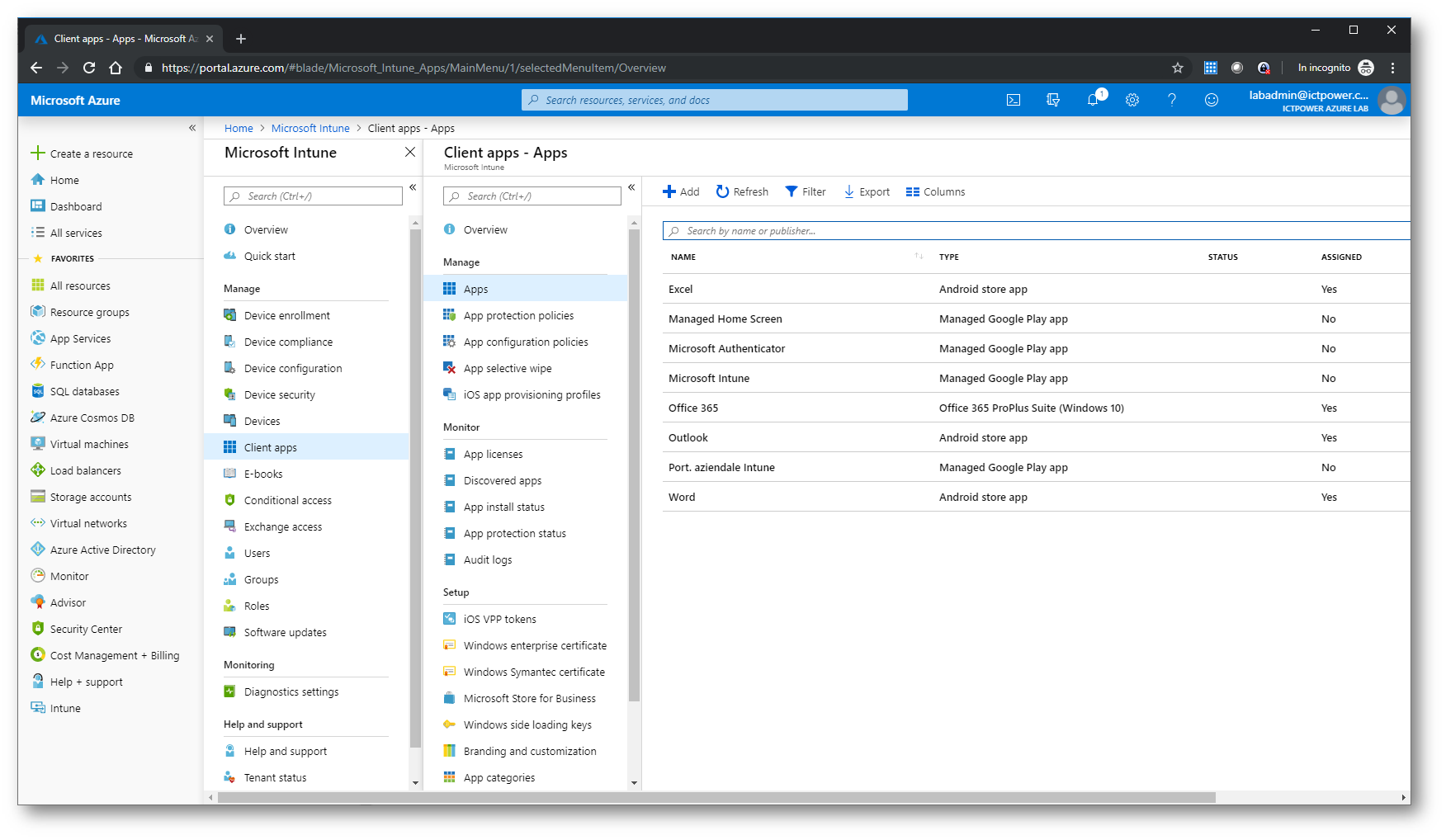Open Port. aziendale Intune app row
This screenshot has width=1446, height=840.
click(x=1036, y=467)
